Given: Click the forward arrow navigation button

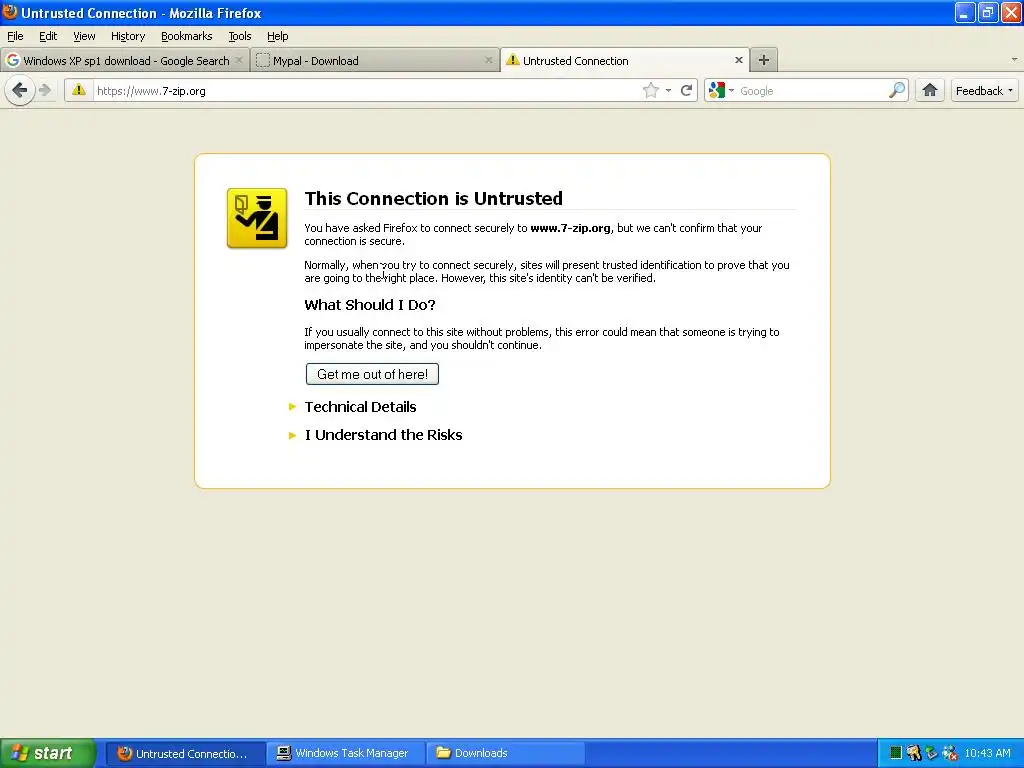Looking at the screenshot, I should point(44,90).
